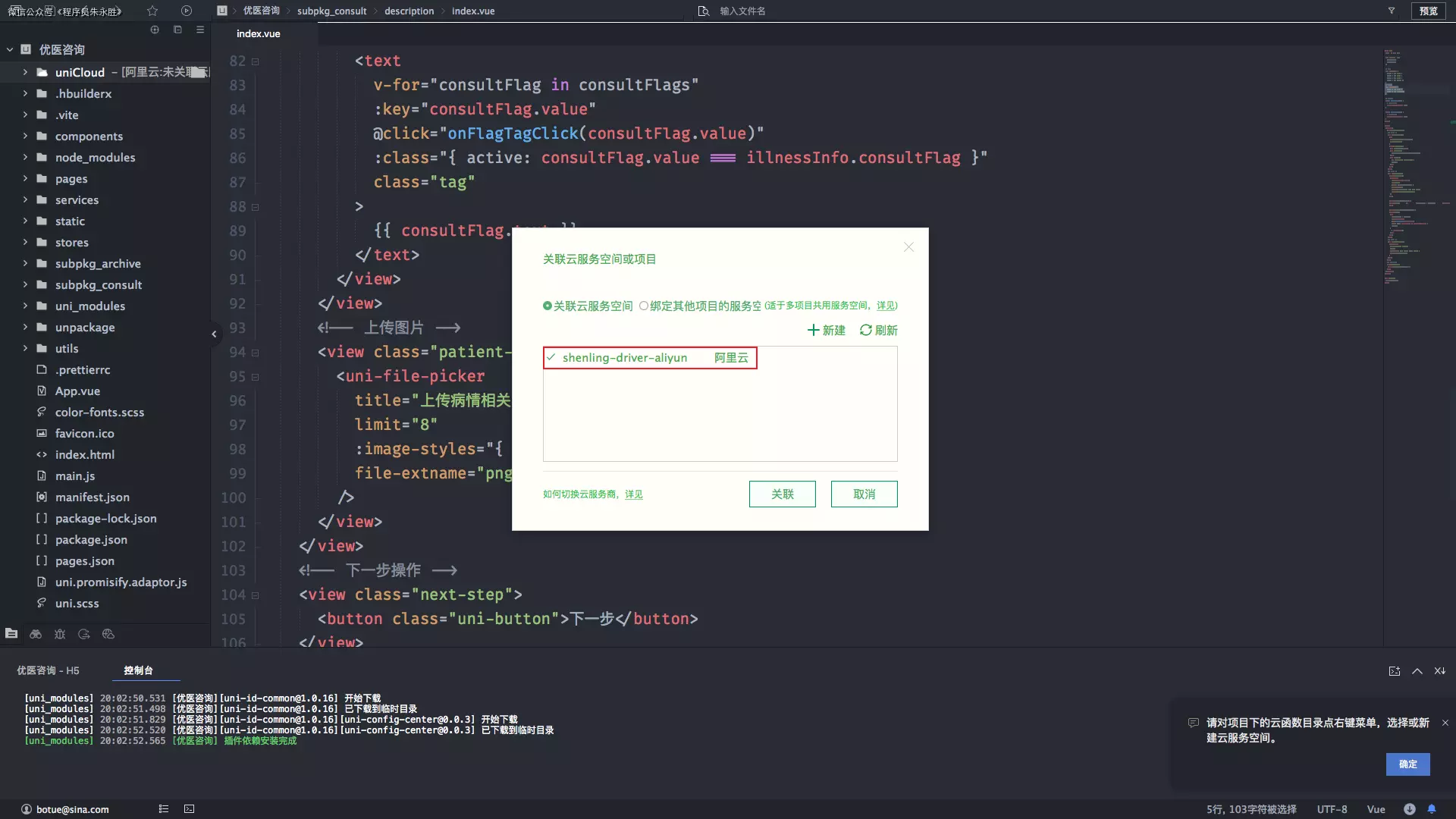Click the run play icon in toolbar
The width and height of the screenshot is (1456, 819).
point(187,11)
